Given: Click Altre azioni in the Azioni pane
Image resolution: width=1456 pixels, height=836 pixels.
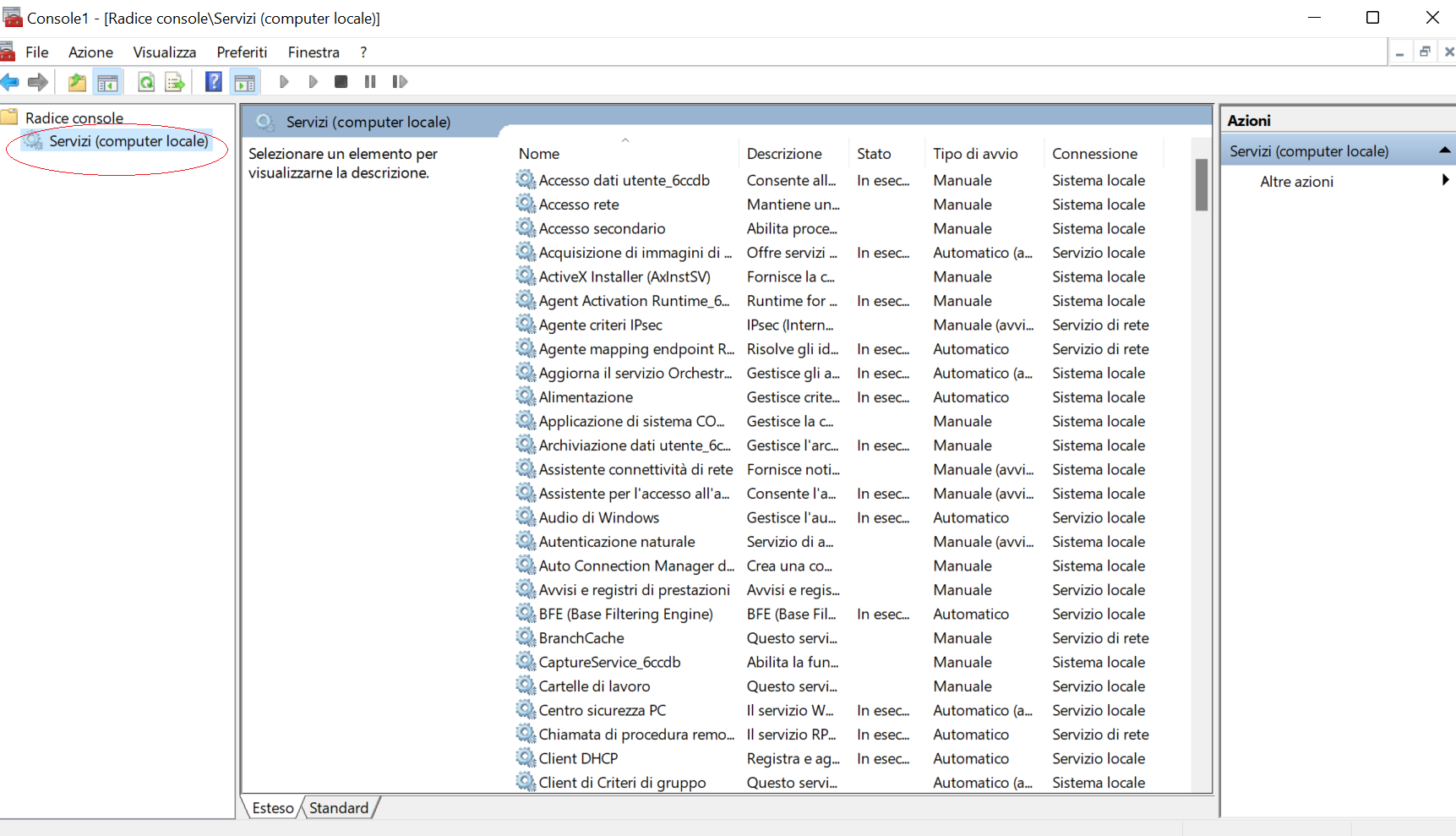Looking at the screenshot, I should pos(1296,182).
